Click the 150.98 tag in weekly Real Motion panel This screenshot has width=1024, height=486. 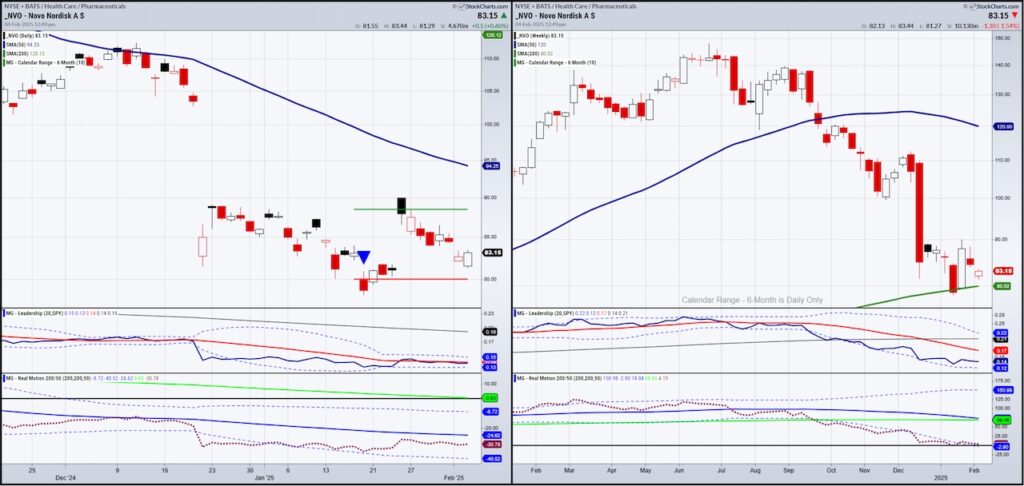tap(1002, 390)
